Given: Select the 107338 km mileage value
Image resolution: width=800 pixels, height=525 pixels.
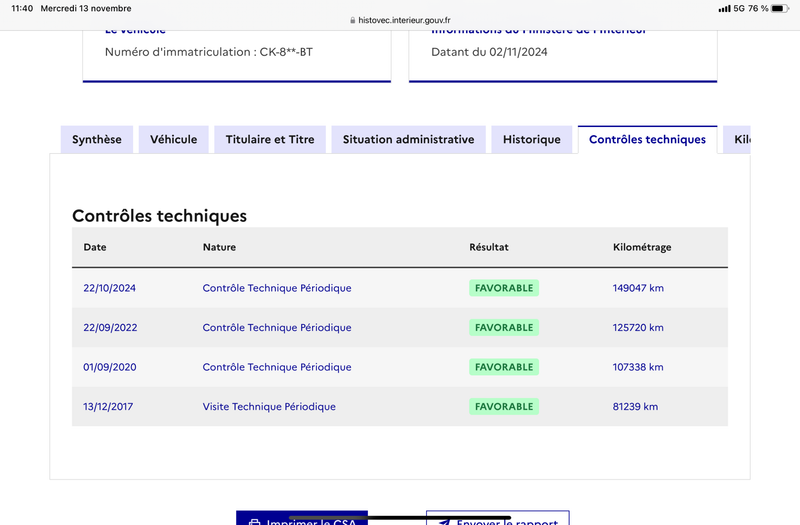Looking at the screenshot, I should pyautogui.click(x=638, y=367).
